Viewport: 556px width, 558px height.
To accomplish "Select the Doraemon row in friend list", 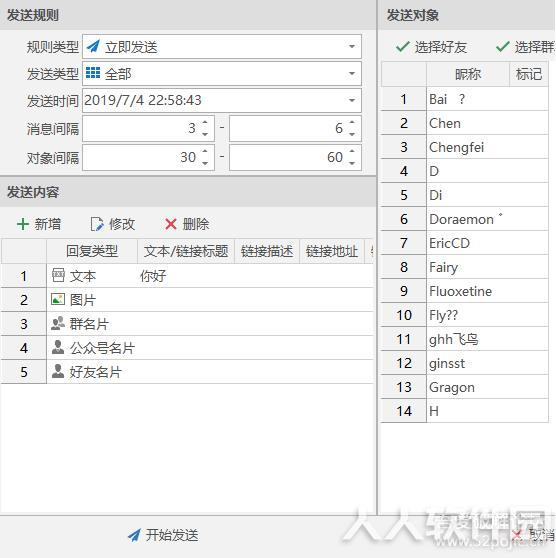I will (x=465, y=219).
